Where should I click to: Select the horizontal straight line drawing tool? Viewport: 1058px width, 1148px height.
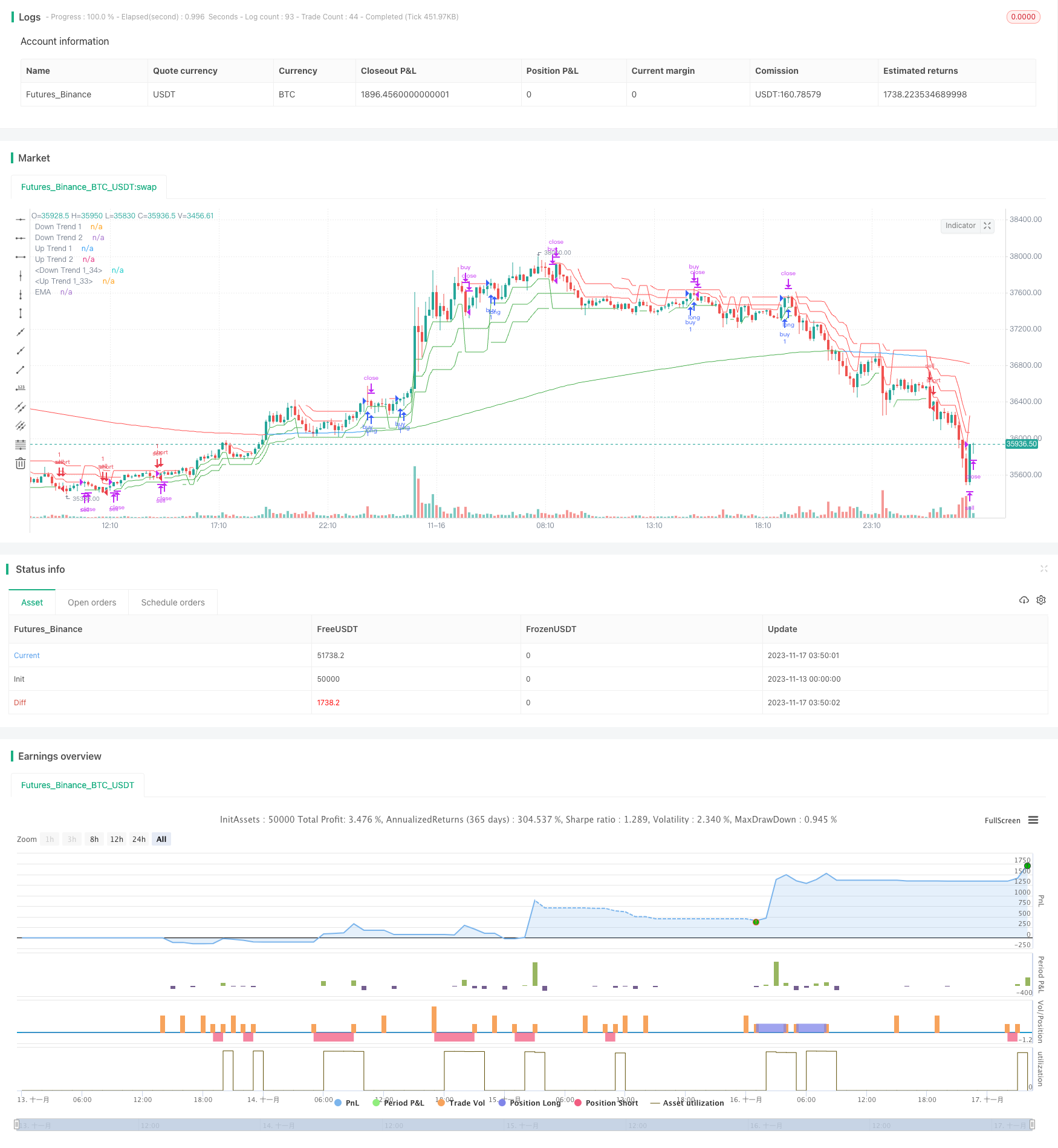(21, 219)
